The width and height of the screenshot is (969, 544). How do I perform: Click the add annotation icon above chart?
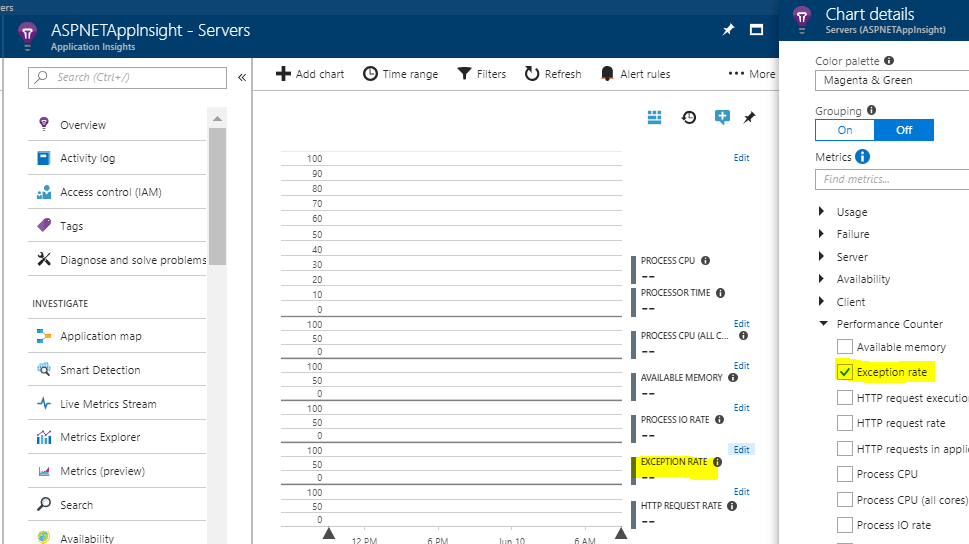point(722,117)
